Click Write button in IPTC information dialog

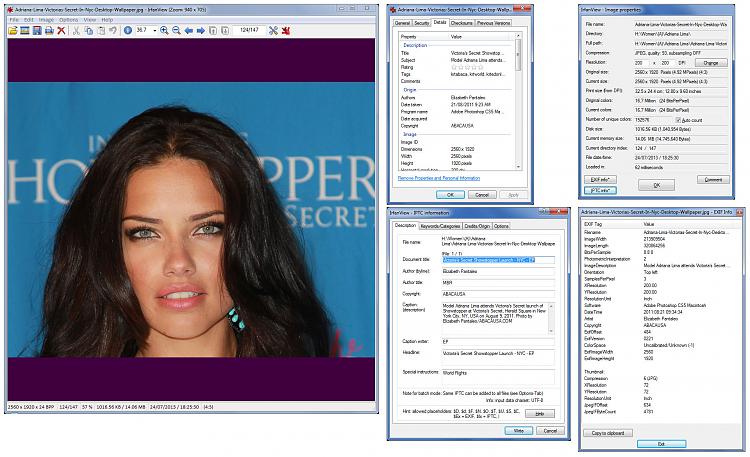[x=518, y=431]
